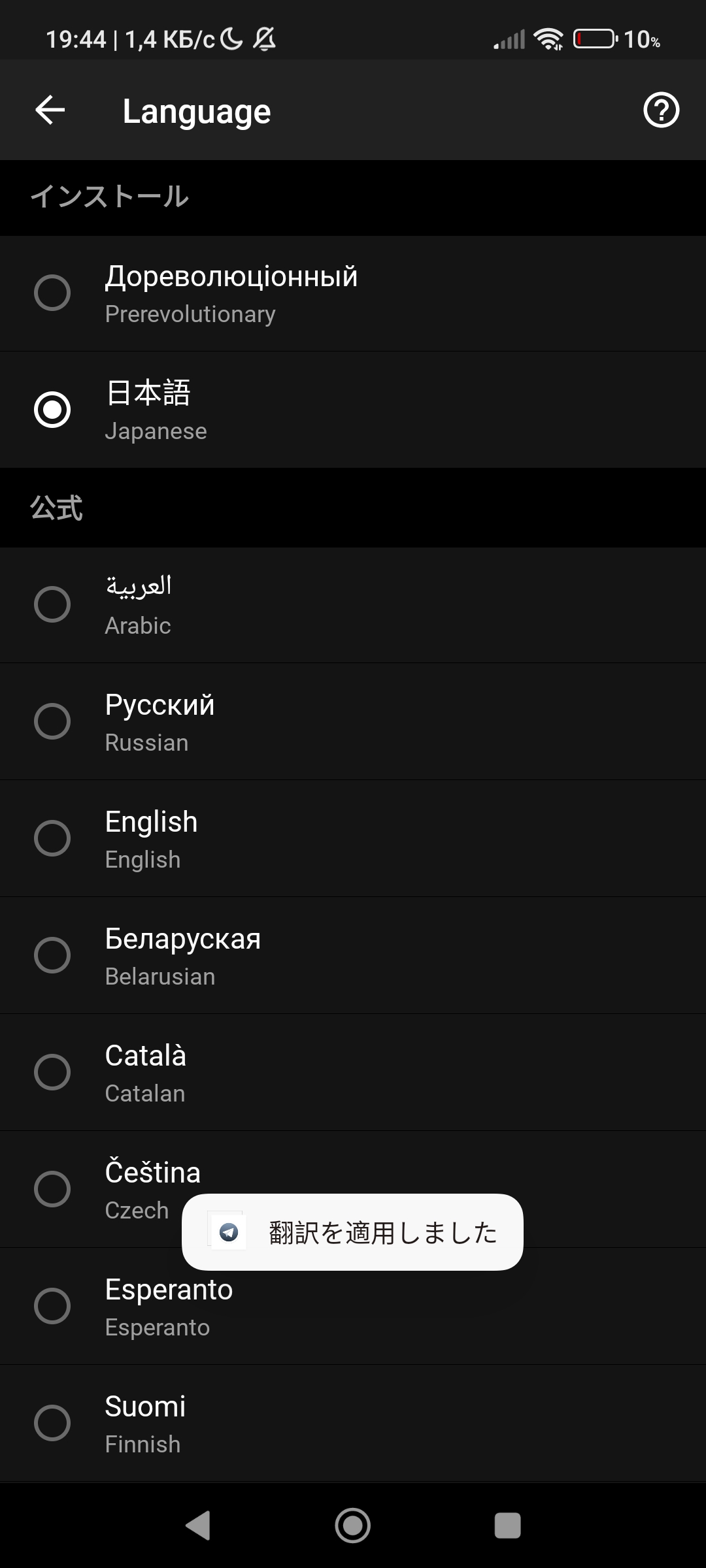This screenshot has width=706, height=1568.
Task: Tap the muted bell status icon
Action: point(264,39)
